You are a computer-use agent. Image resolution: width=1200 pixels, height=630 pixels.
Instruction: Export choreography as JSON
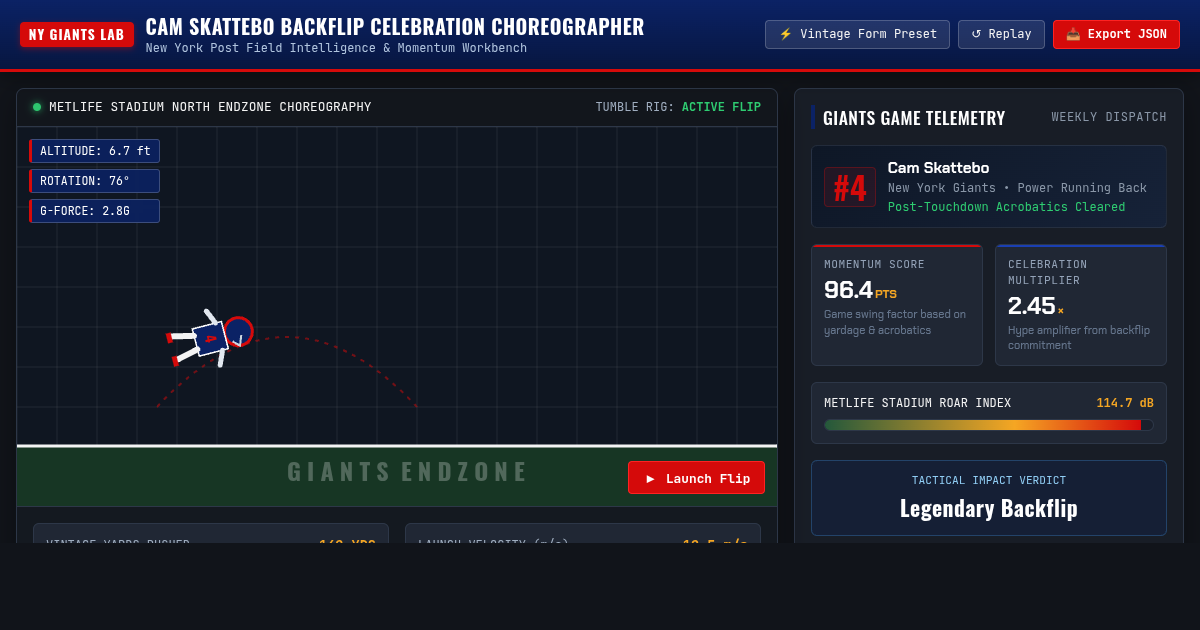click(1116, 34)
